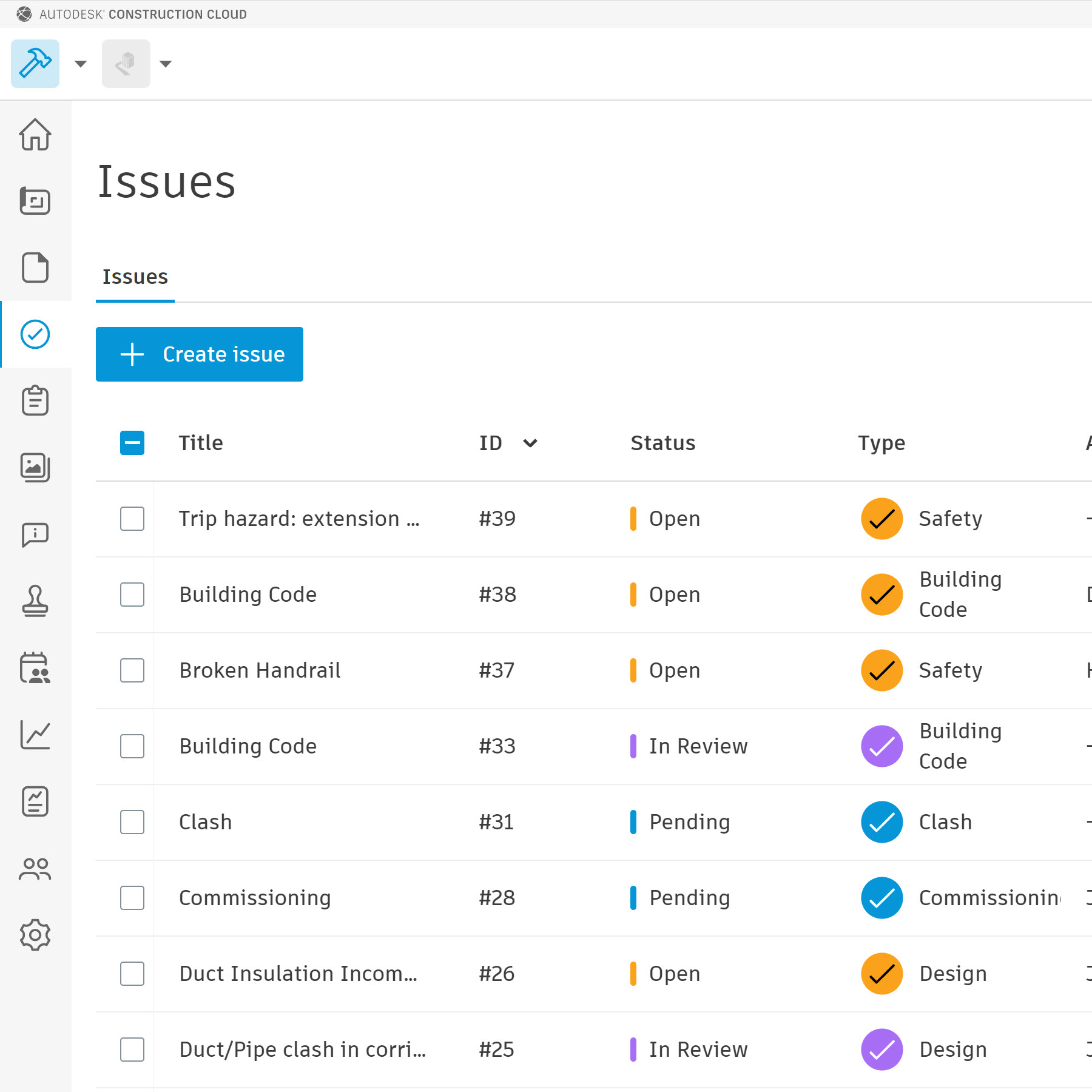1092x1092 pixels.
Task: Open the Files document icon
Action: tap(35, 268)
